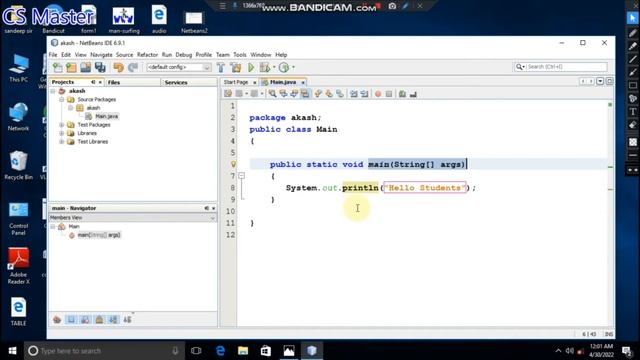Open the Profile Main Project dropdown arrow
This screenshot has width=640, height=360.
pos(293,67)
